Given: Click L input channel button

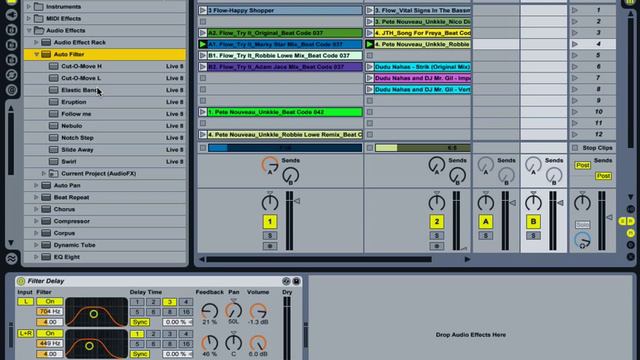Looking at the screenshot, I should 25,302.
